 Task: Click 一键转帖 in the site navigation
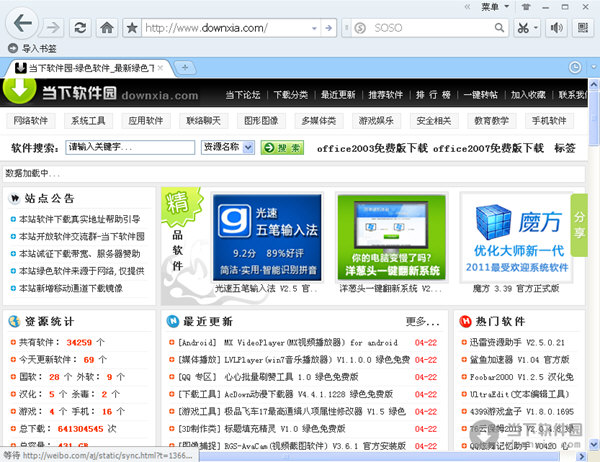click(481, 95)
